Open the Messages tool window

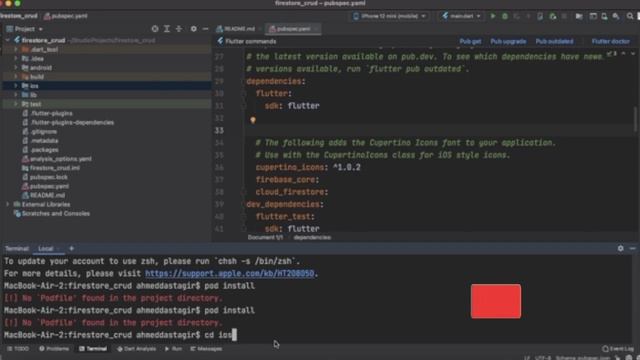(x=207, y=349)
